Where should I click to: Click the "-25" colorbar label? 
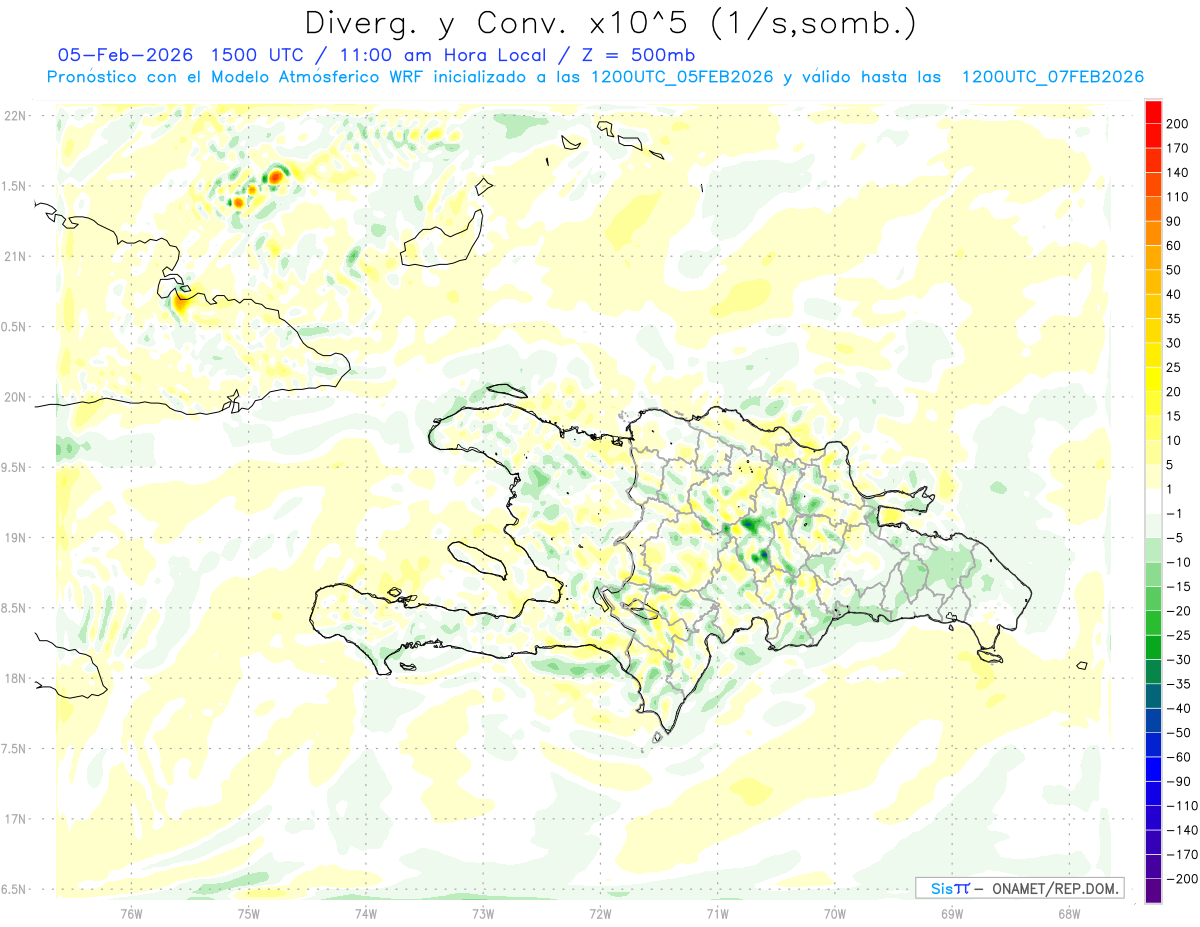click(1178, 635)
